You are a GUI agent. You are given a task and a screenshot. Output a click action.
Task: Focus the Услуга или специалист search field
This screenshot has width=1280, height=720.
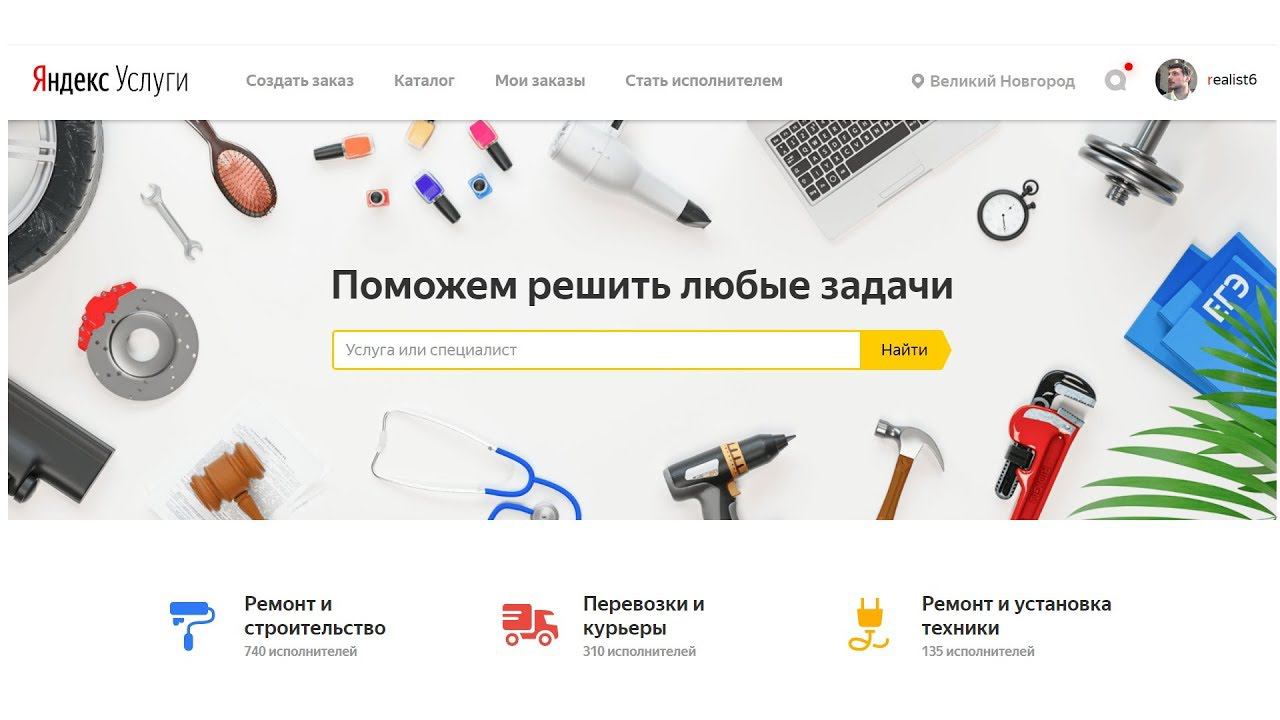pos(597,350)
